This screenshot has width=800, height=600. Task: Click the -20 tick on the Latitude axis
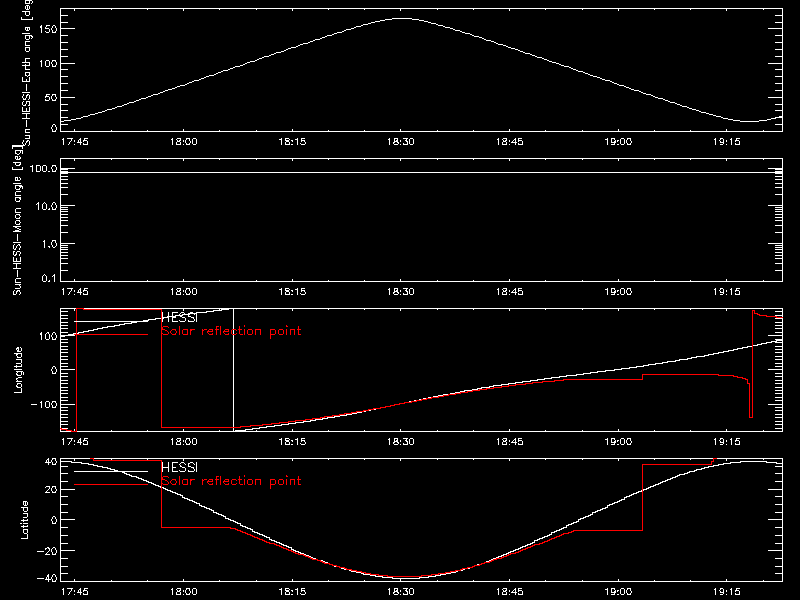pos(47,551)
